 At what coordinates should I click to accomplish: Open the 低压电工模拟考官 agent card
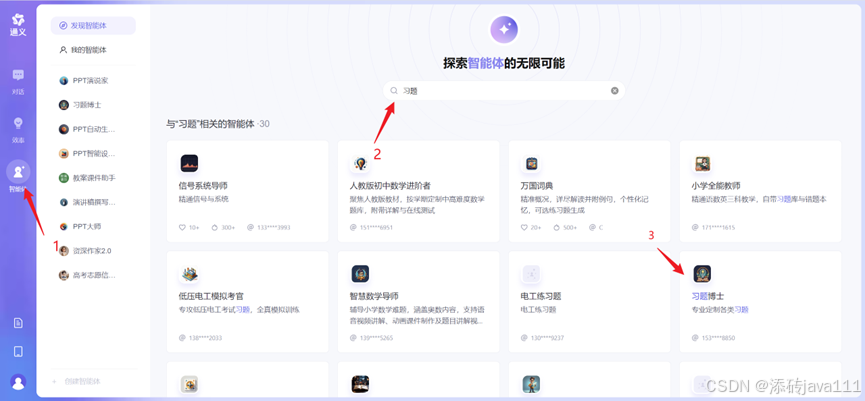coord(247,302)
